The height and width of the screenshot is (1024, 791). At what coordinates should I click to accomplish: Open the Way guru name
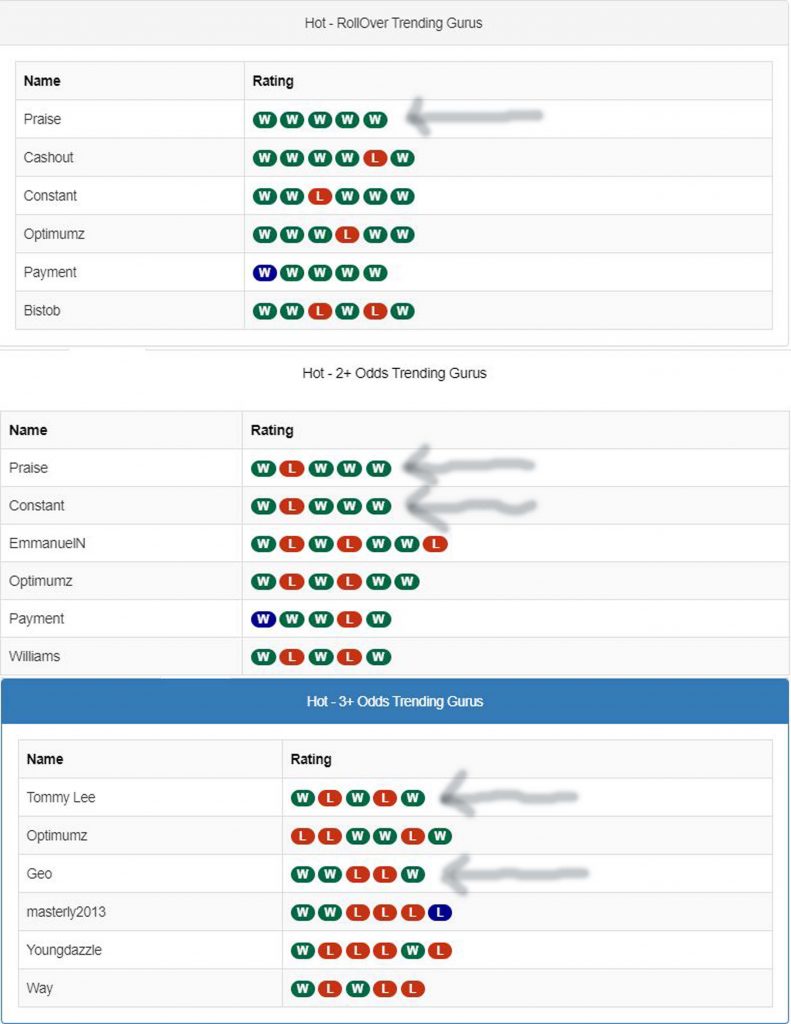click(x=40, y=989)
